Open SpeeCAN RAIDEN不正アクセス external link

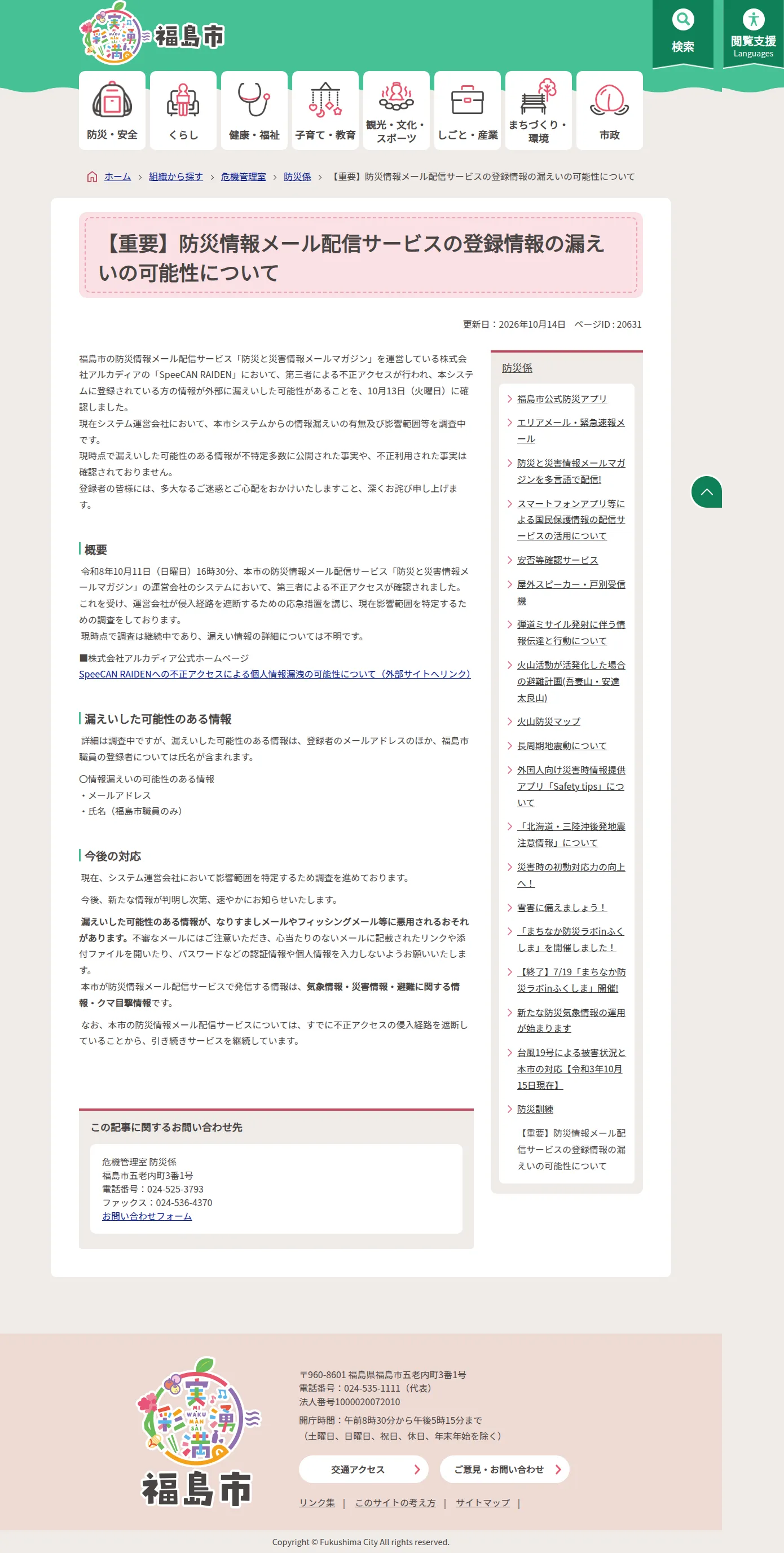275,674
